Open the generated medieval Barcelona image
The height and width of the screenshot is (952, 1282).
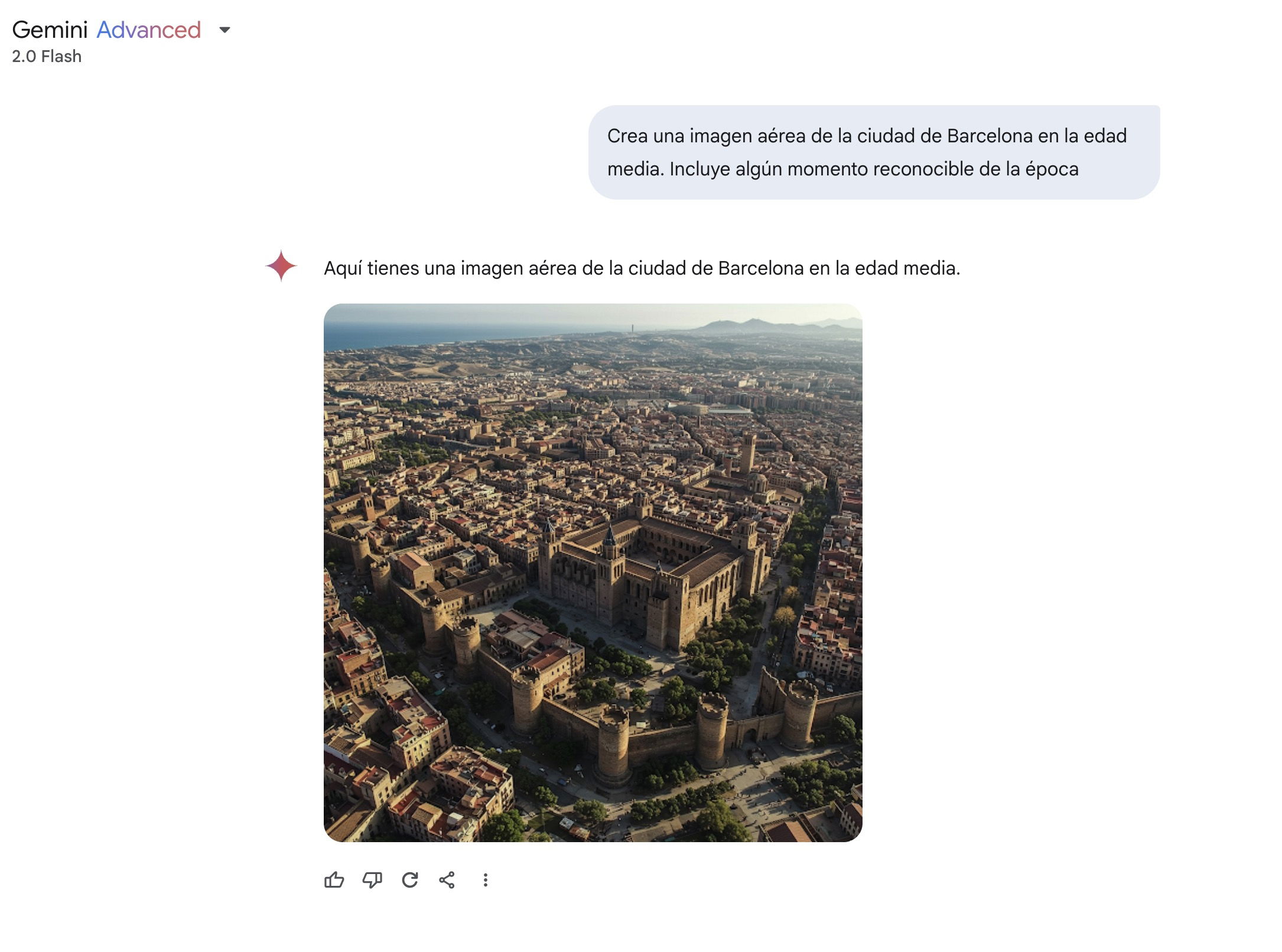[593, 573]
